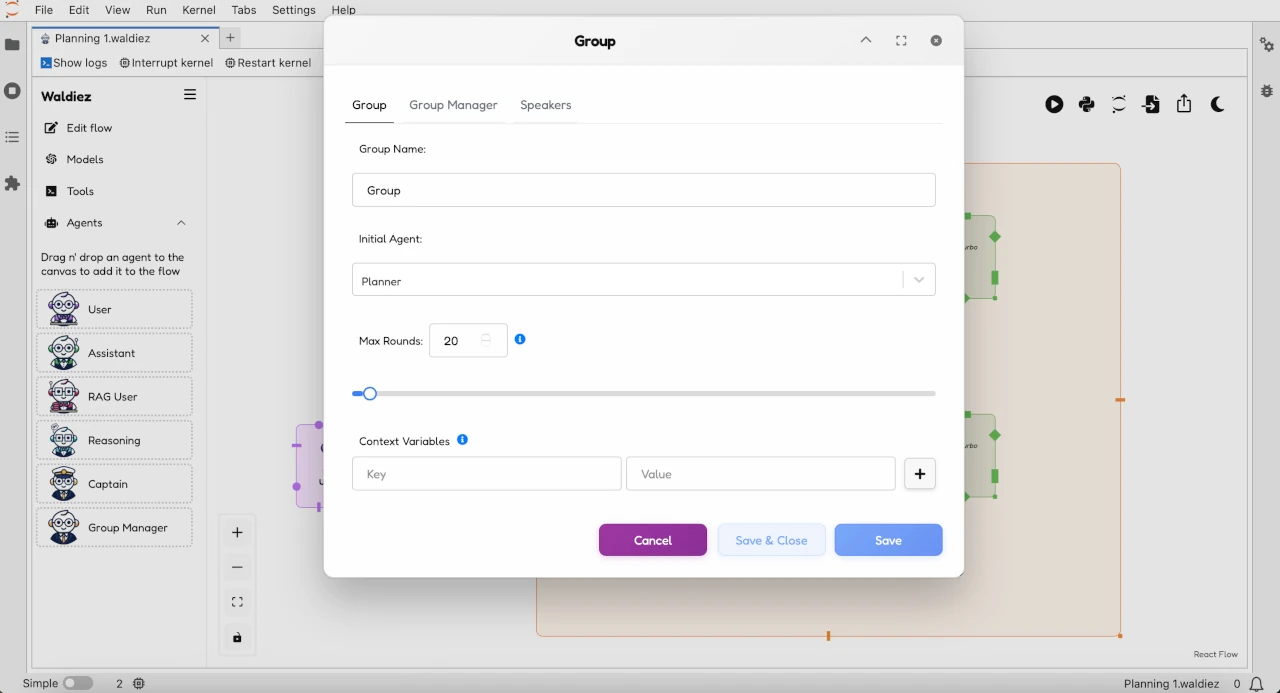Click the Run flow play icon
Viewport: 1280px width, 693px height.
point(1054,104)
